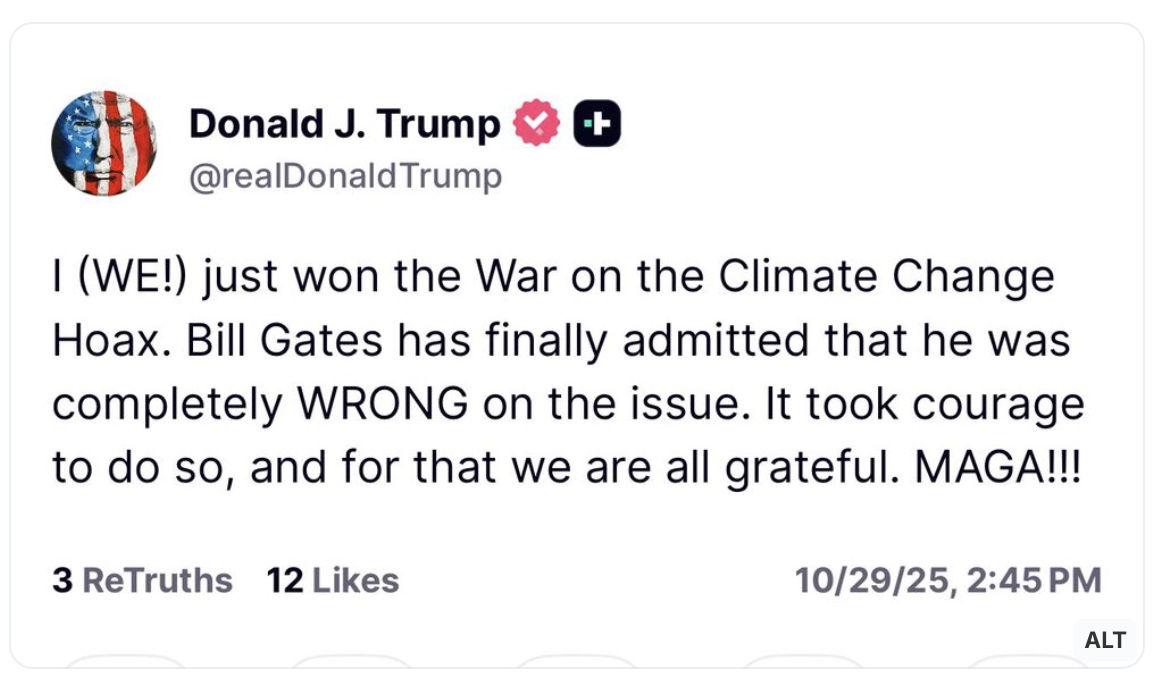Click the word "grateful." in the post
The width and height of the screenshot is (1160, 682).
pyautogui.click(x=817, y=467)
